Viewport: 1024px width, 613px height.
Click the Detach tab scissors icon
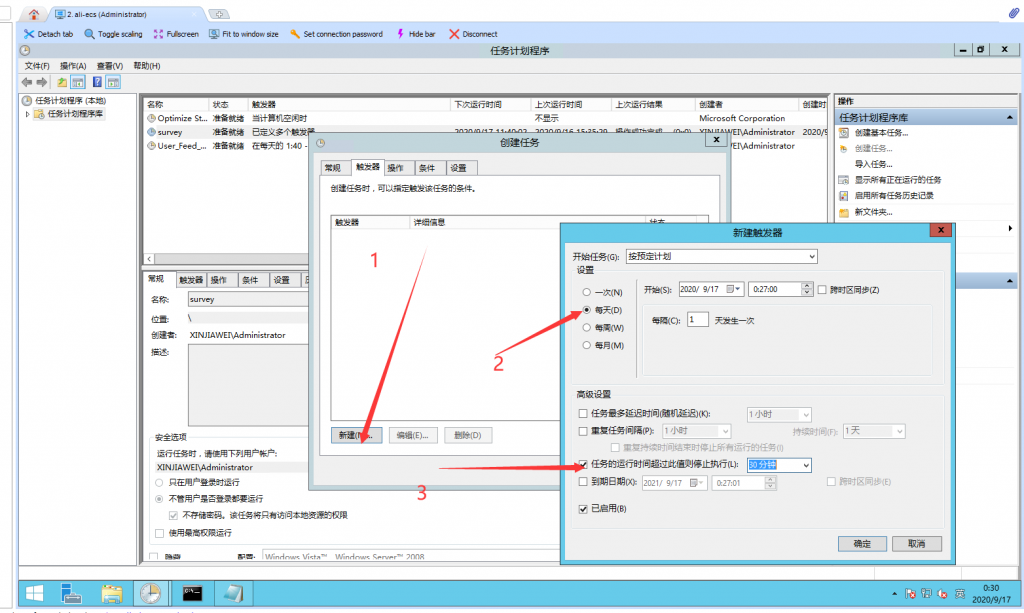[28, 34]
